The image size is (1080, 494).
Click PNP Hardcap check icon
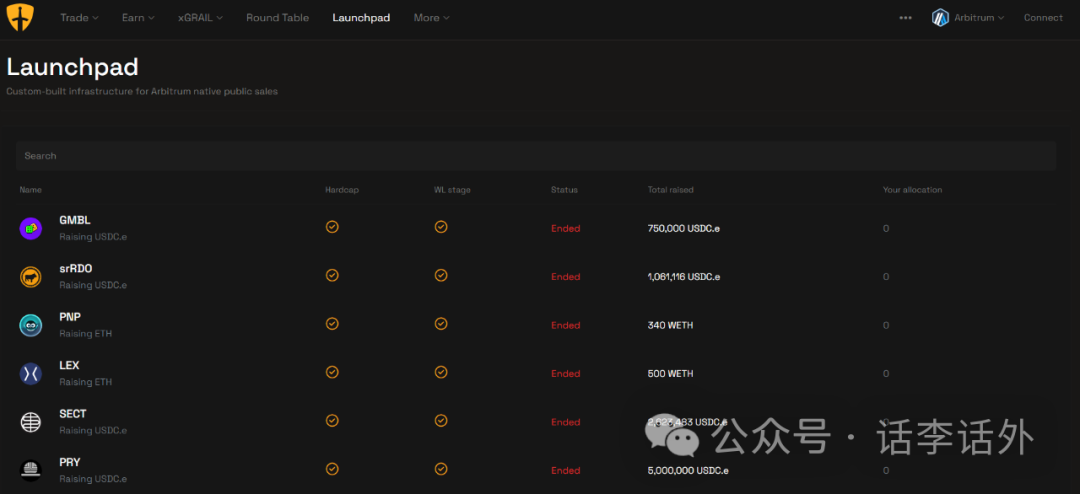(332, 324)
